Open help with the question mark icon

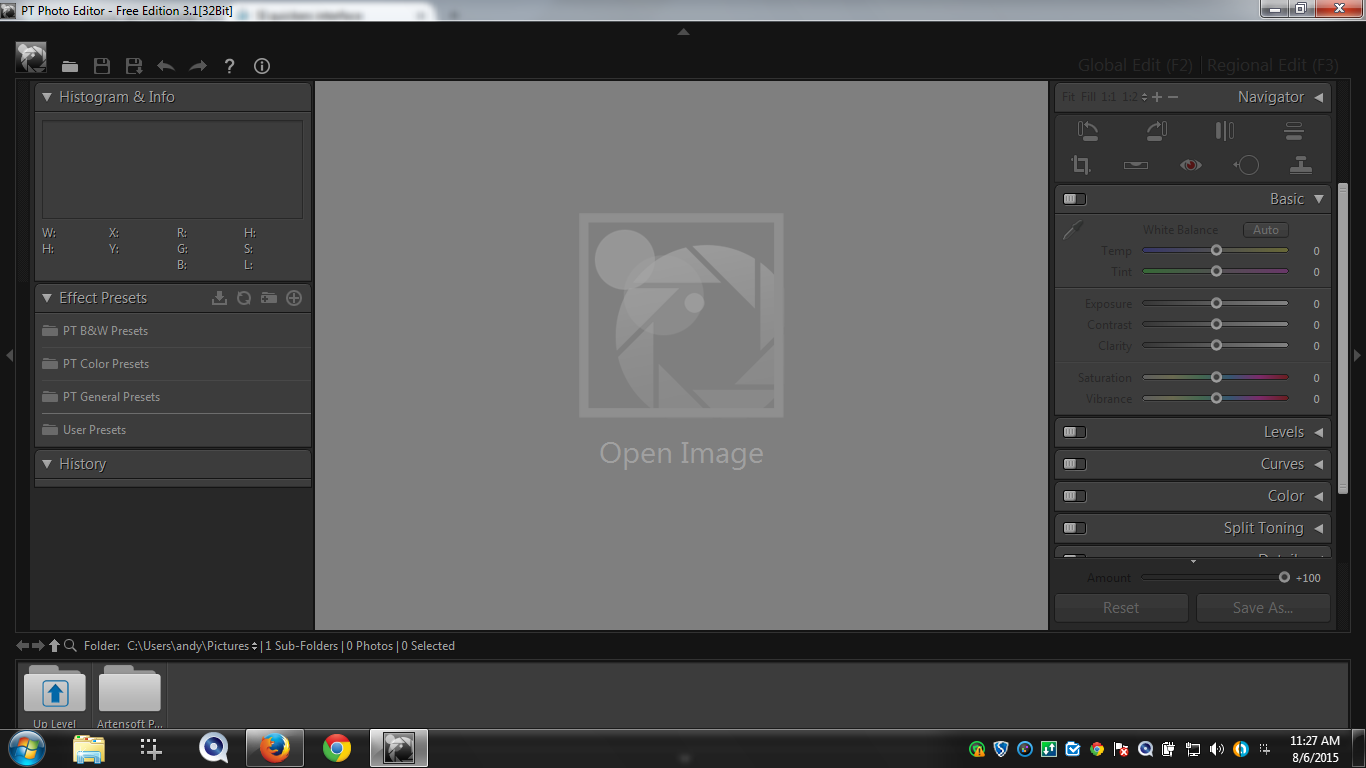click(229, 66)
